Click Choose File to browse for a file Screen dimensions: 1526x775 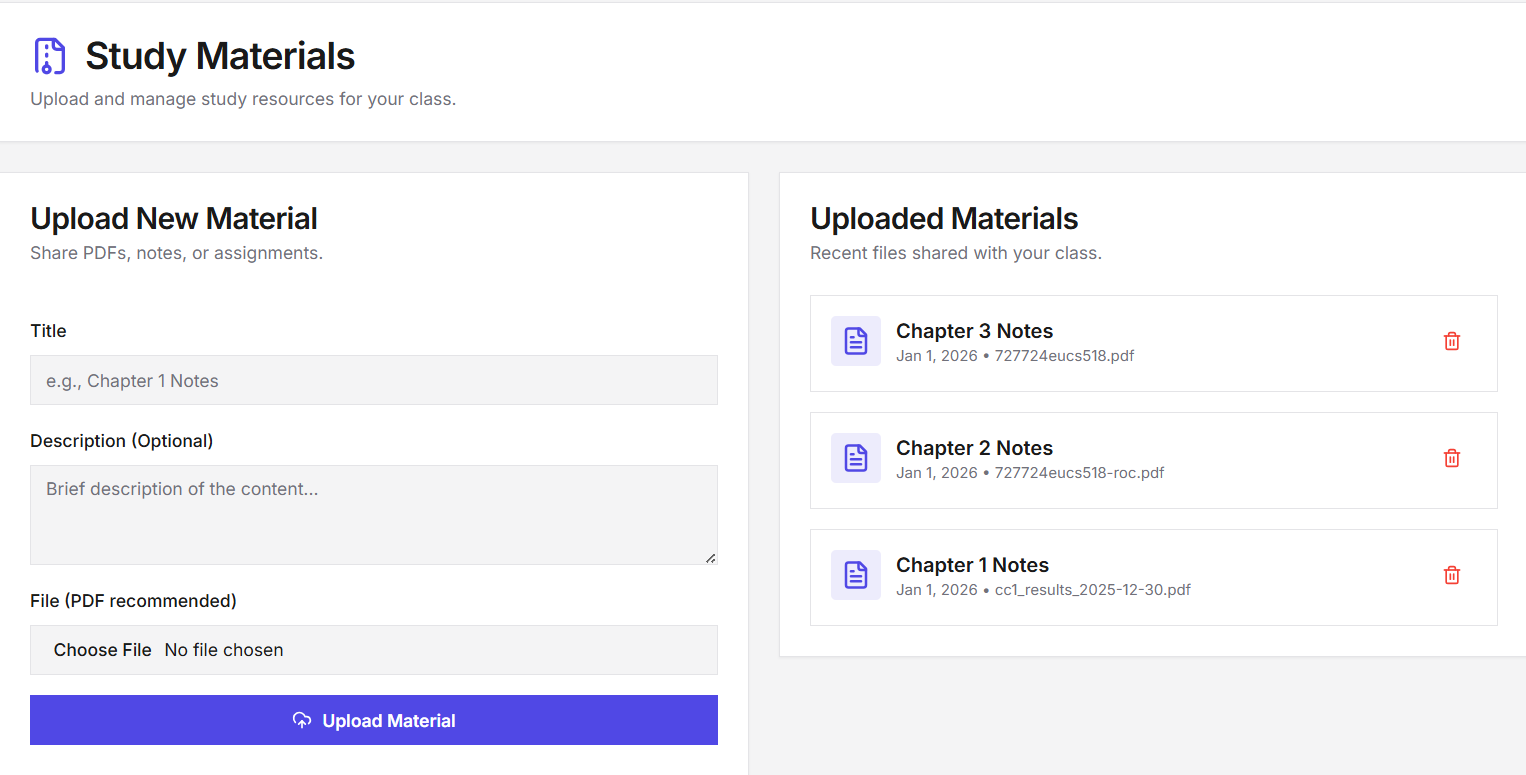click(103, 649)
